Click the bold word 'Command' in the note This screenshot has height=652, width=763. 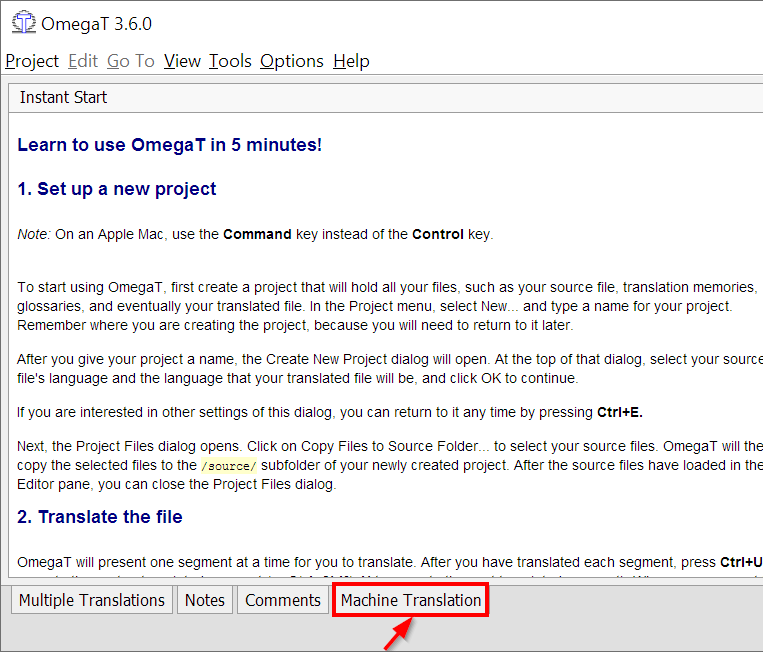257,235
